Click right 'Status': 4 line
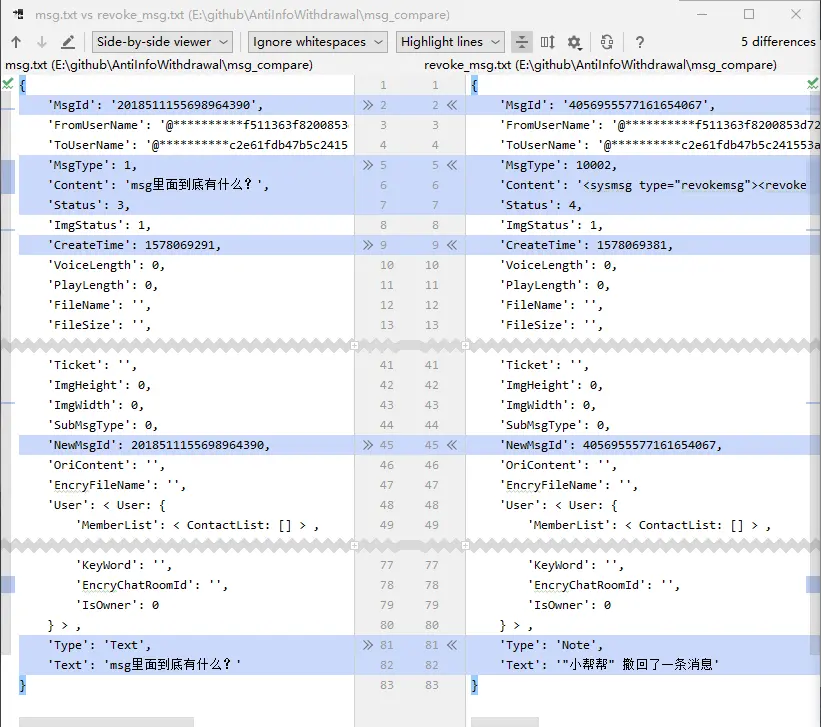 pos(643,205)
